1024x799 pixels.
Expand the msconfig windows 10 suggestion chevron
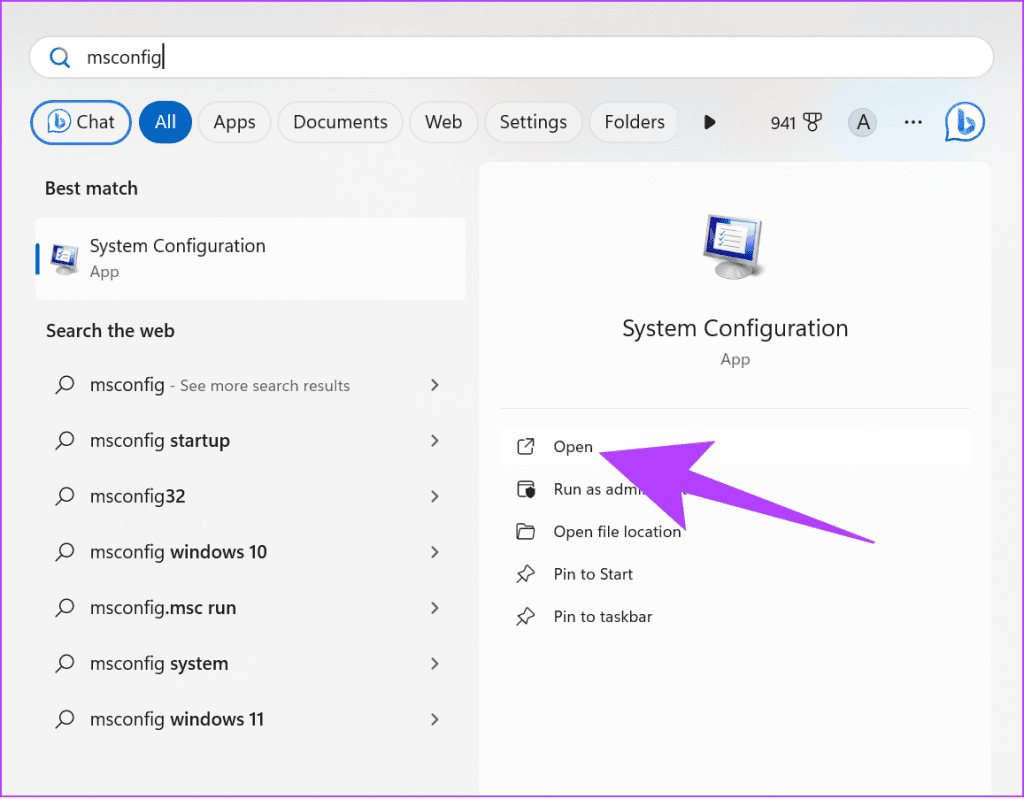[x=434, y=551]
